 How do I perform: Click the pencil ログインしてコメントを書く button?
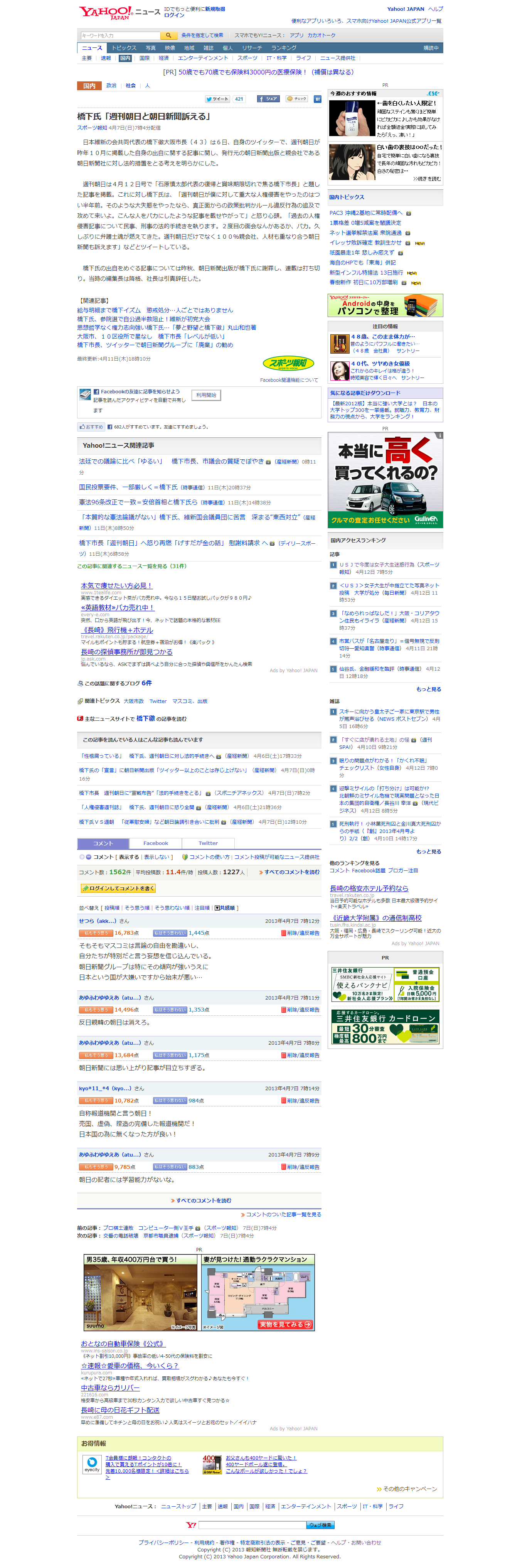pyautogui.click(x=118, y=888)
